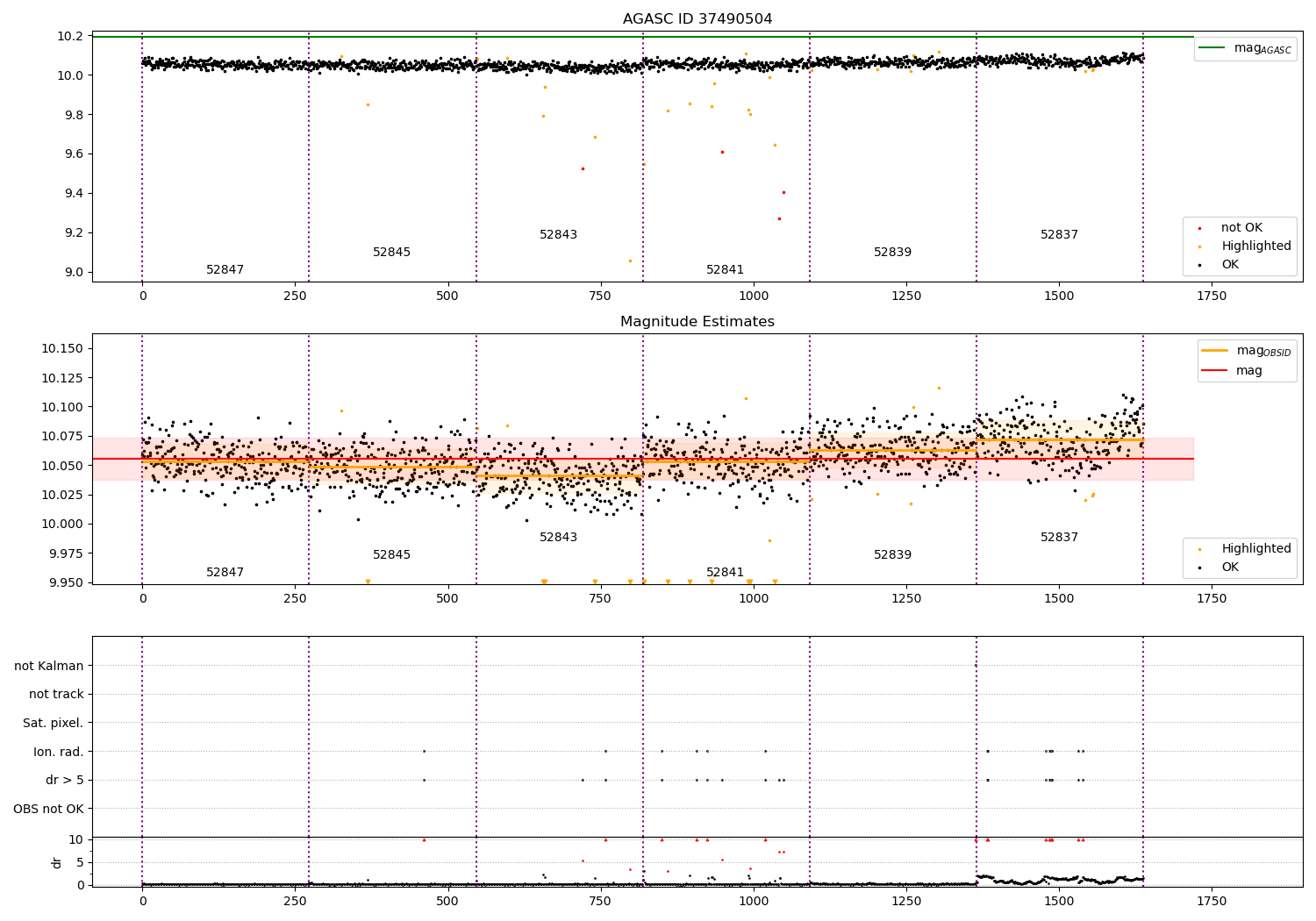
Task: Click OBSID label 52847 in Magnitude Estimates plot
Action: 225,573
